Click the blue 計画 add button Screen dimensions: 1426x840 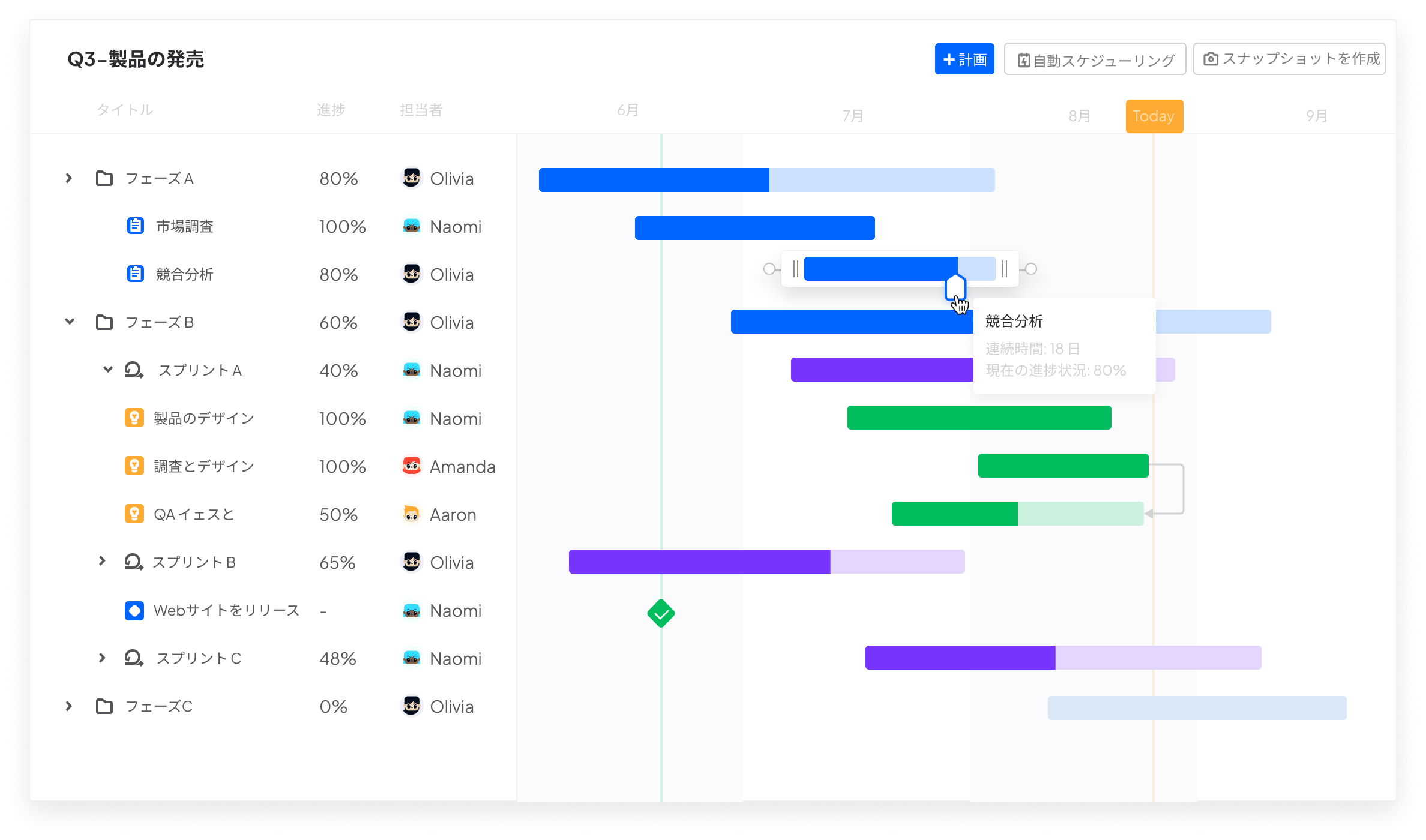point(964,59)
